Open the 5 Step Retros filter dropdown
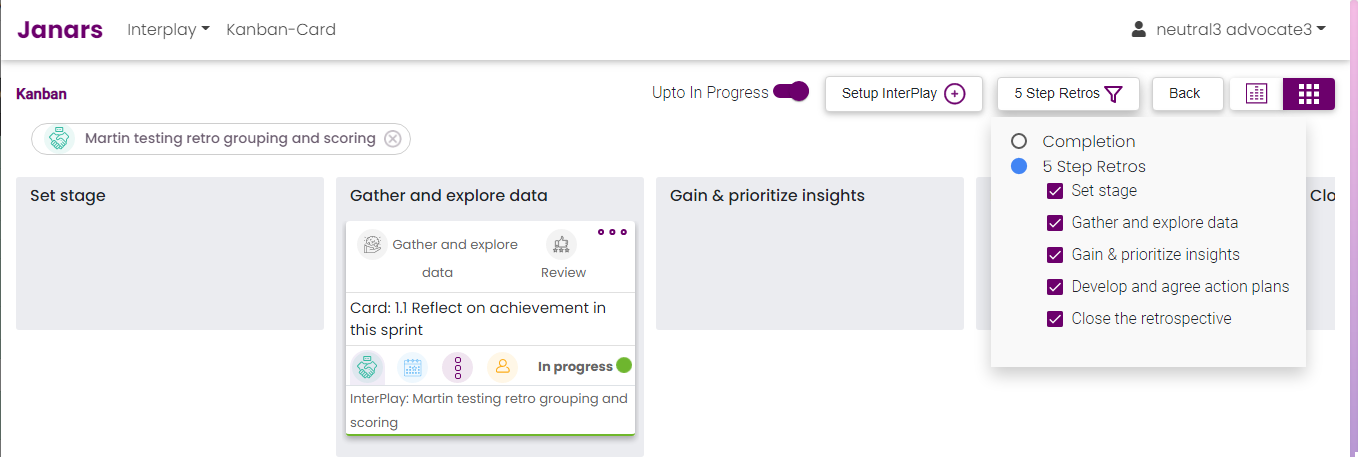The image size is (1360, 457). (x=1069, y=94)
